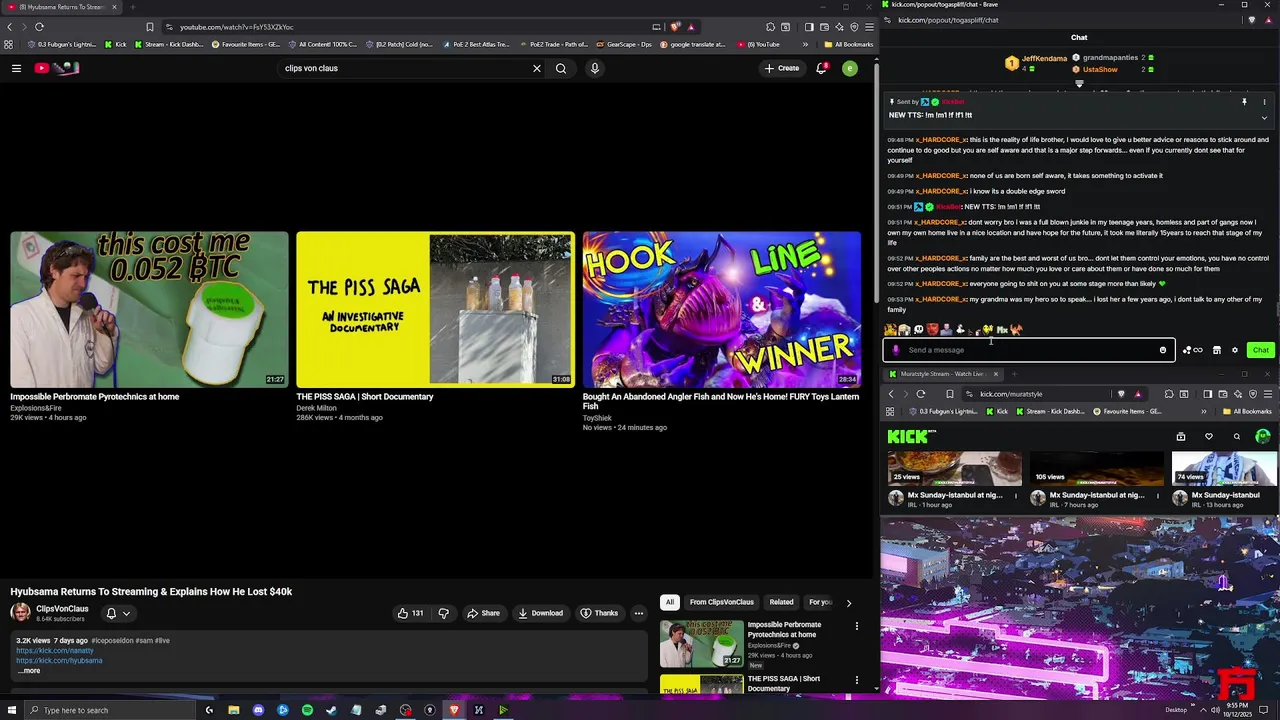Open Steam from the taskbar
This screenshot has height=720, width=1280.
331,710
